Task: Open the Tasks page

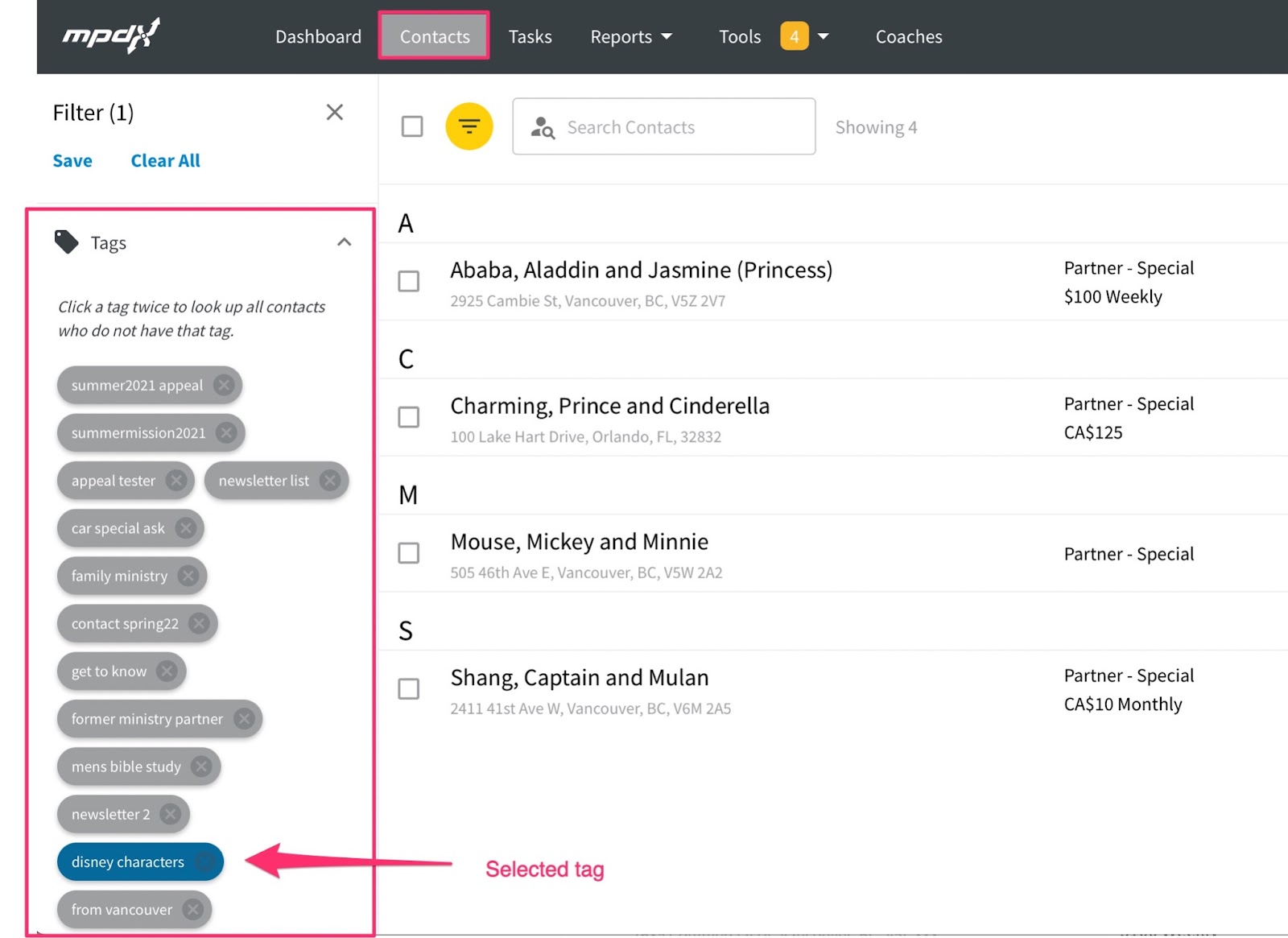Action: pyautogui.click(x=530, y=36)
